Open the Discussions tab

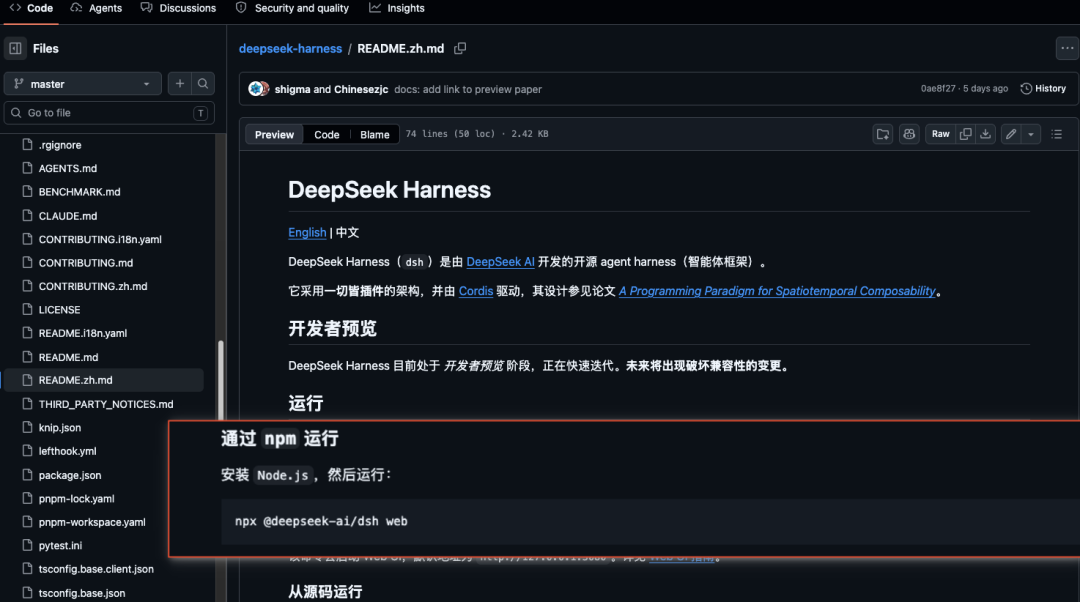point(178,8)
